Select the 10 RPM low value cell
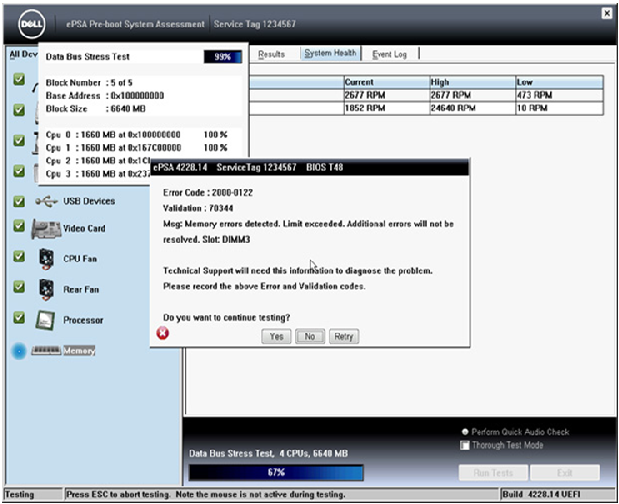The height and width of the screenshot is (504, 619). tap(559, 108)
